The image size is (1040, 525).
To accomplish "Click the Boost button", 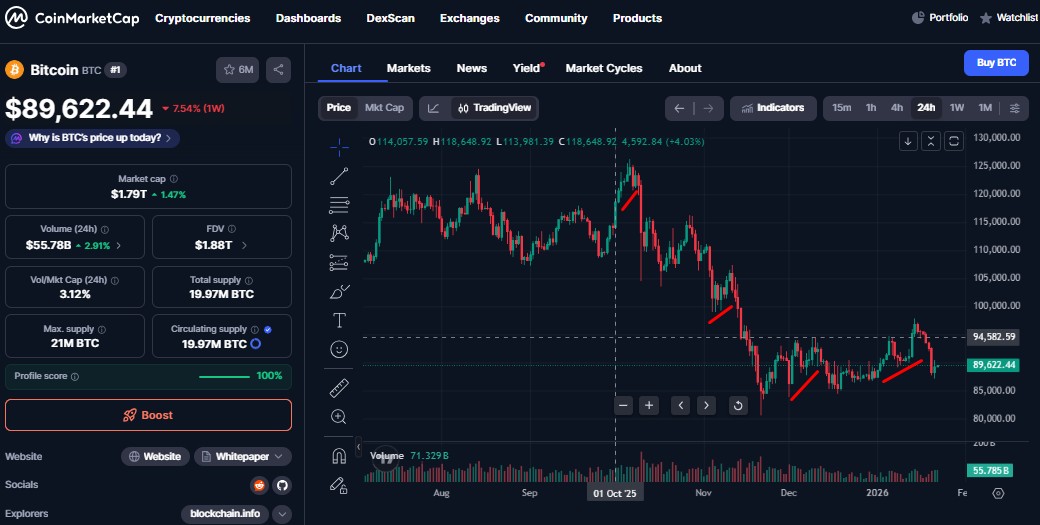I will pyautogui.click(x=148, y=415).
